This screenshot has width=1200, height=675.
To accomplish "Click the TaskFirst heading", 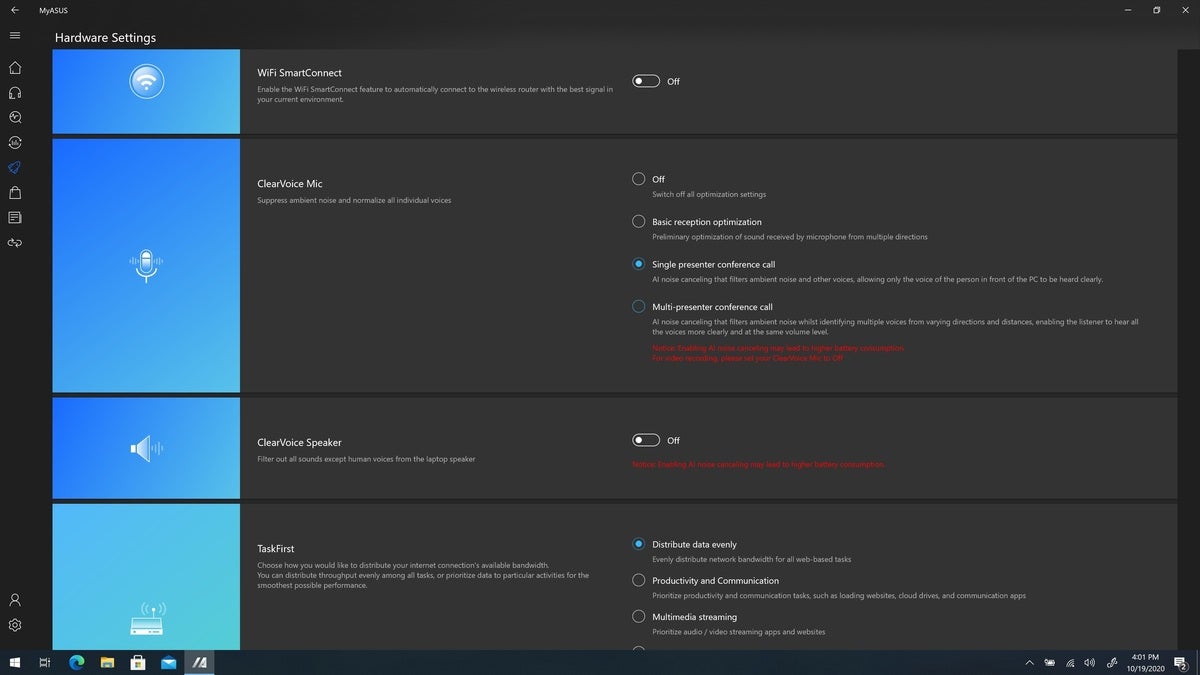I will (276, 548).
